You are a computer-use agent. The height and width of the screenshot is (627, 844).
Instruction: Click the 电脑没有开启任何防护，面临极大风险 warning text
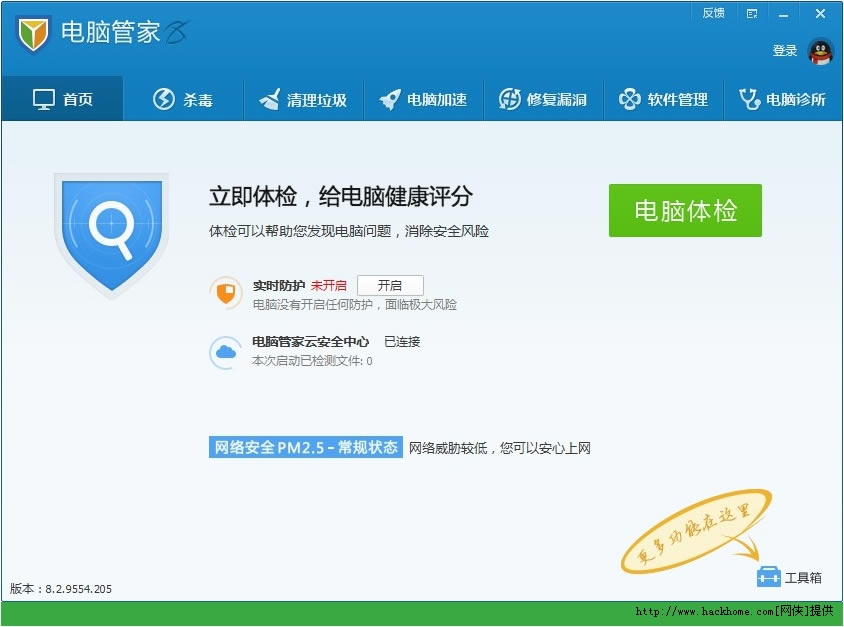coord(355,305)
